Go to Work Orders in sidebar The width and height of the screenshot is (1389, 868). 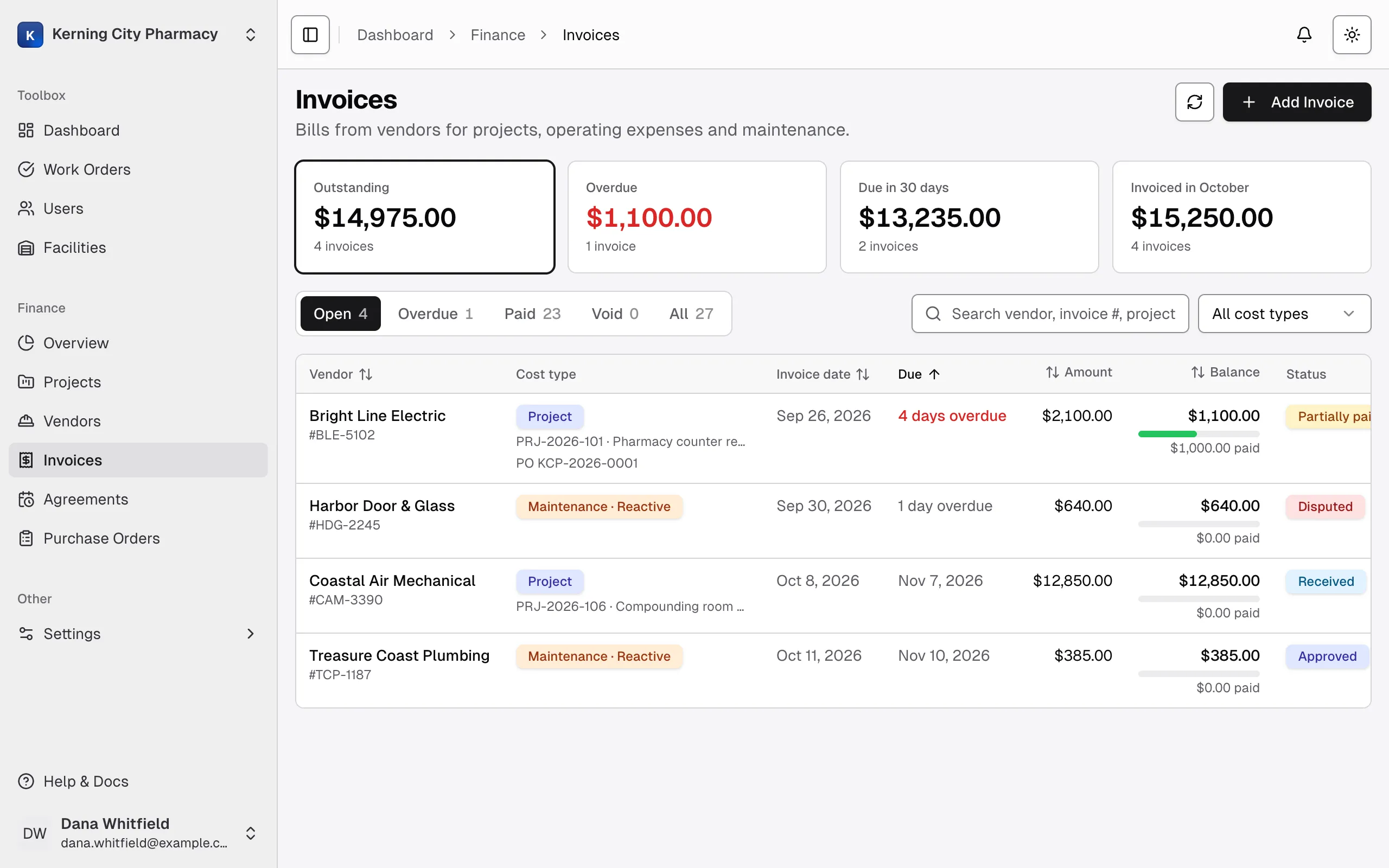138,169
